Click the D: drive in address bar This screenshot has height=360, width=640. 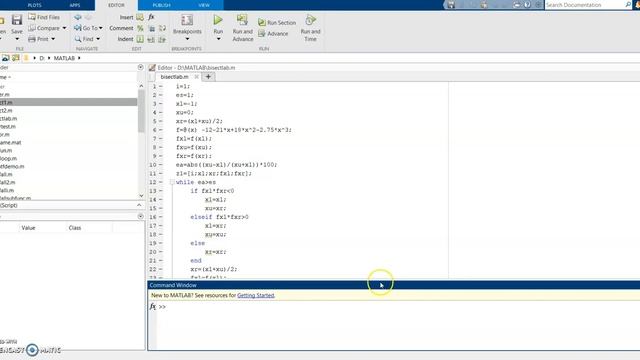coord(42,58)
